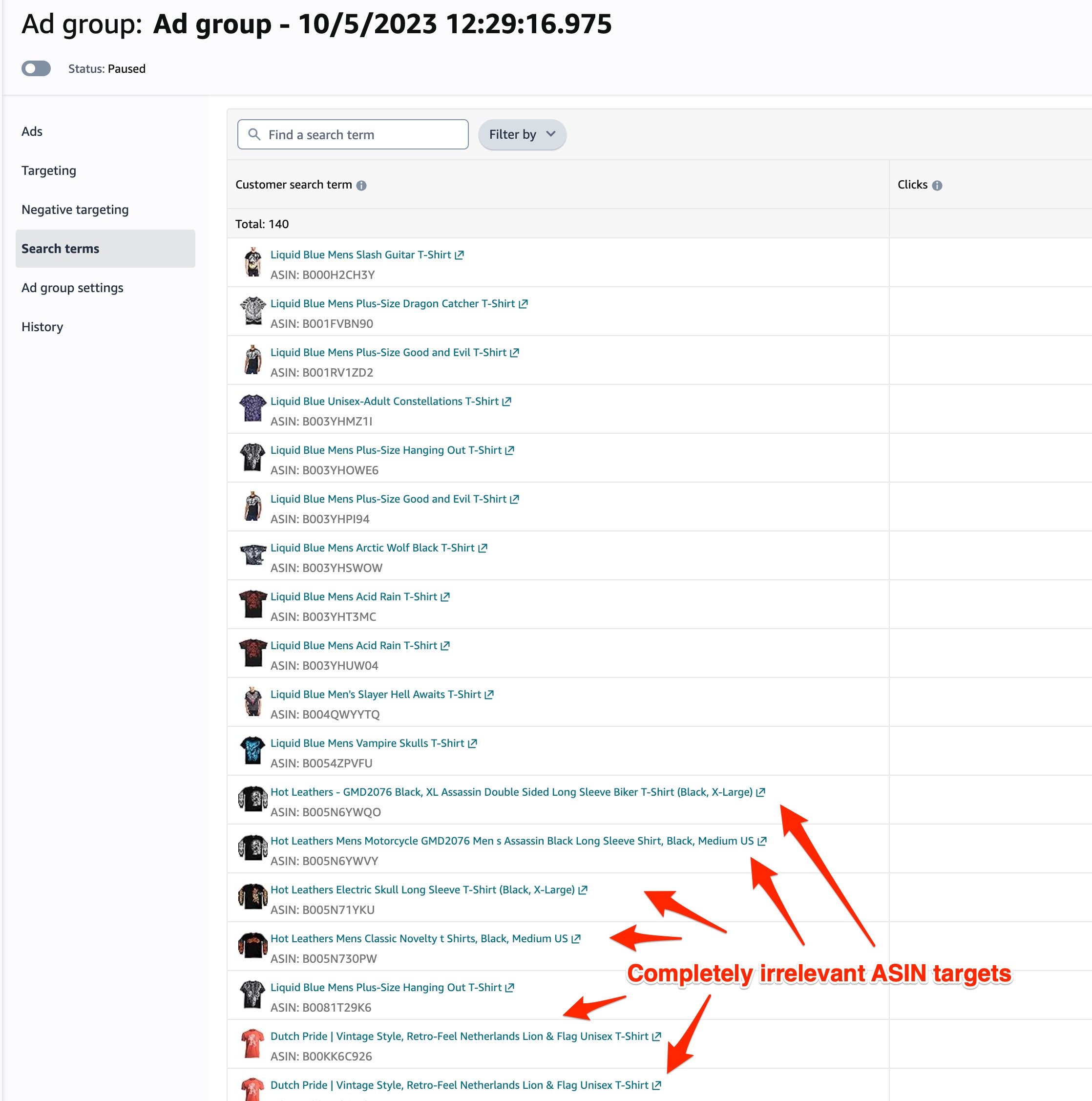Select the Search terms sidebar item

pyautogui.click(x=105, y=249)
